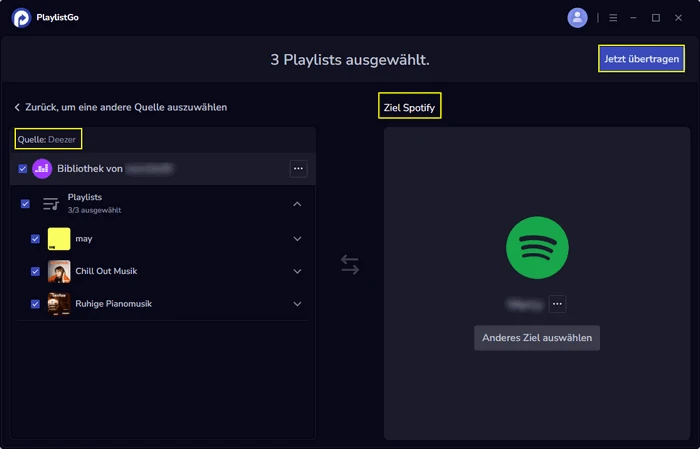Click the Deezer library icon
Viewport: 700px width, 449px height.
coord(42,169)
